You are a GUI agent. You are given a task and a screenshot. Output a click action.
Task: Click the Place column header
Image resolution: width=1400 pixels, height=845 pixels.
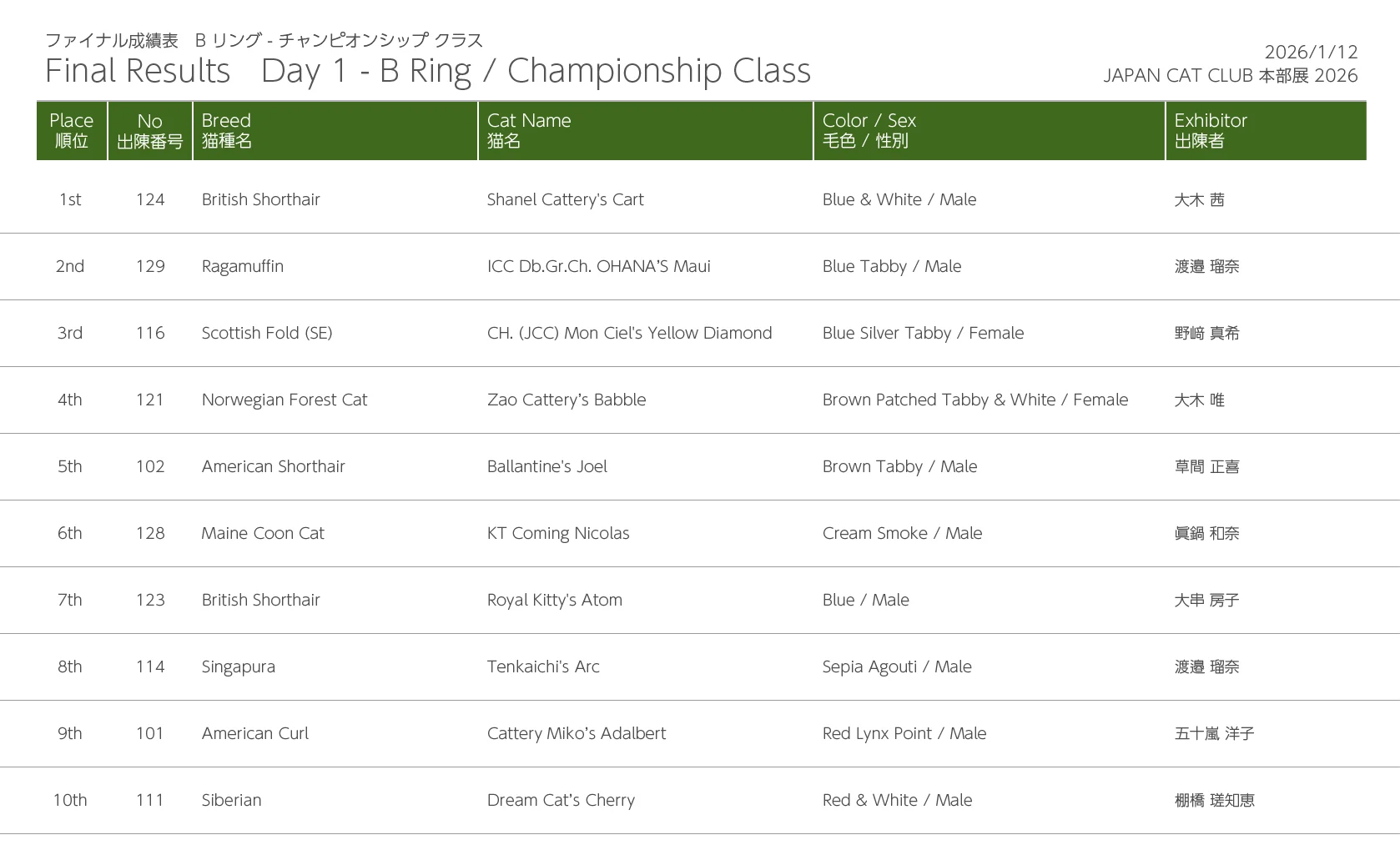click(72, 130)
